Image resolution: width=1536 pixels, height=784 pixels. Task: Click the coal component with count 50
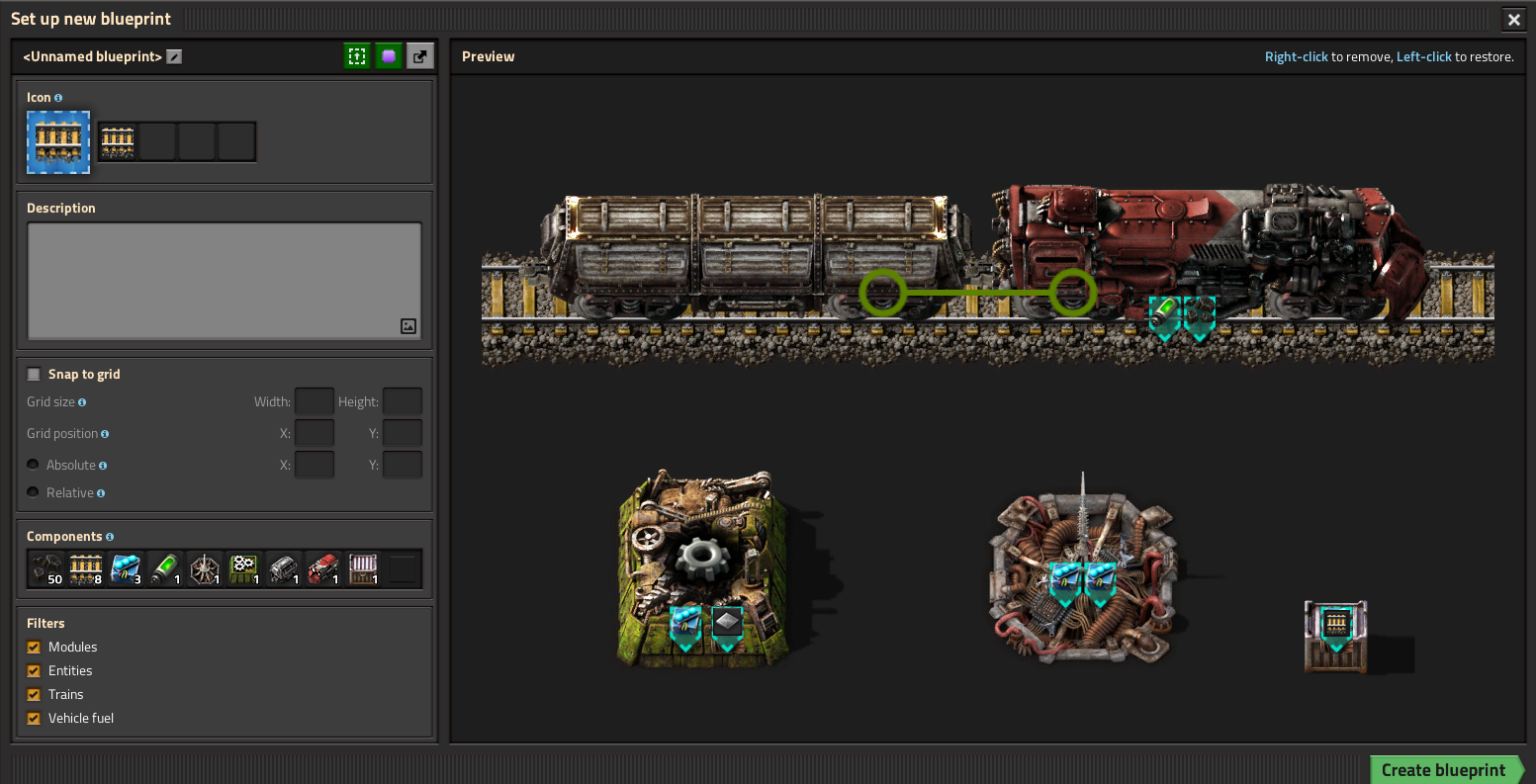[x=46, y=568]
